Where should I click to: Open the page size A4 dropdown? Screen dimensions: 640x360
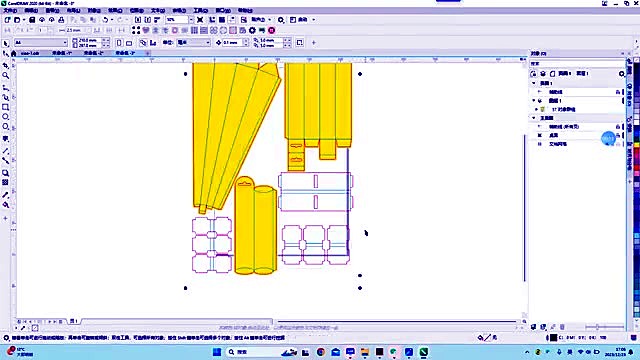coord(65,42)
